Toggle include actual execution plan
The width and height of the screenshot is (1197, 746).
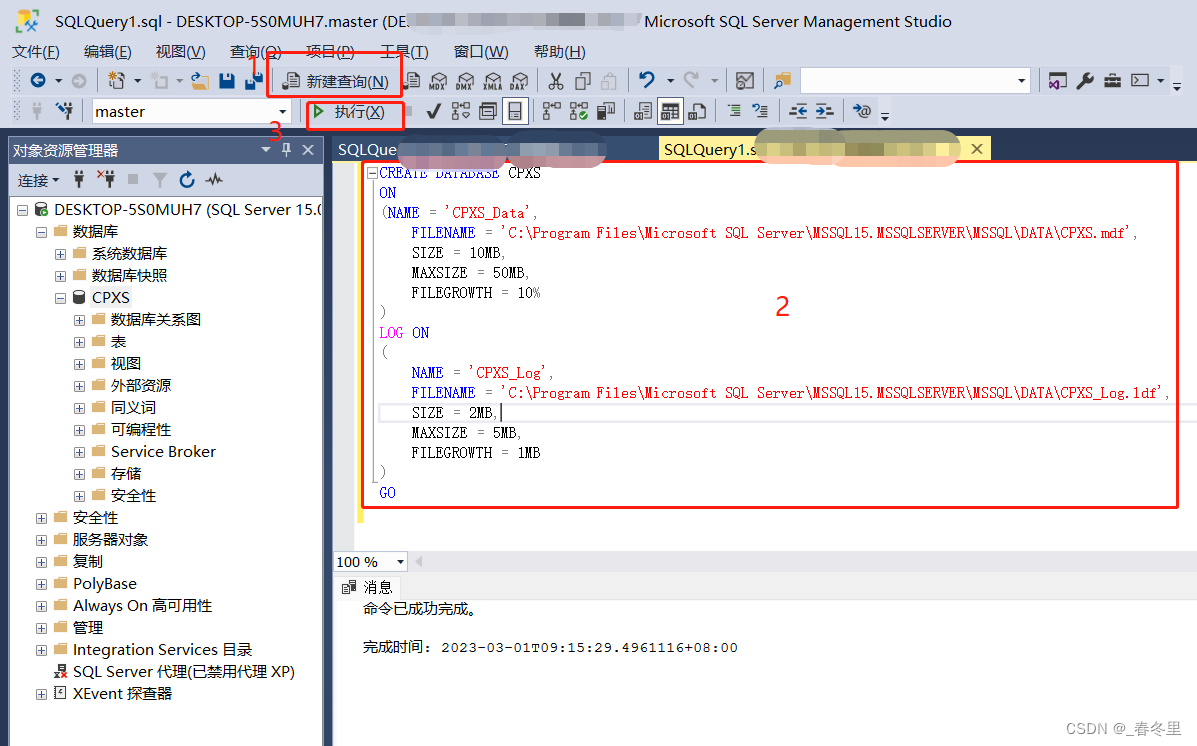[x=551, y=111]
